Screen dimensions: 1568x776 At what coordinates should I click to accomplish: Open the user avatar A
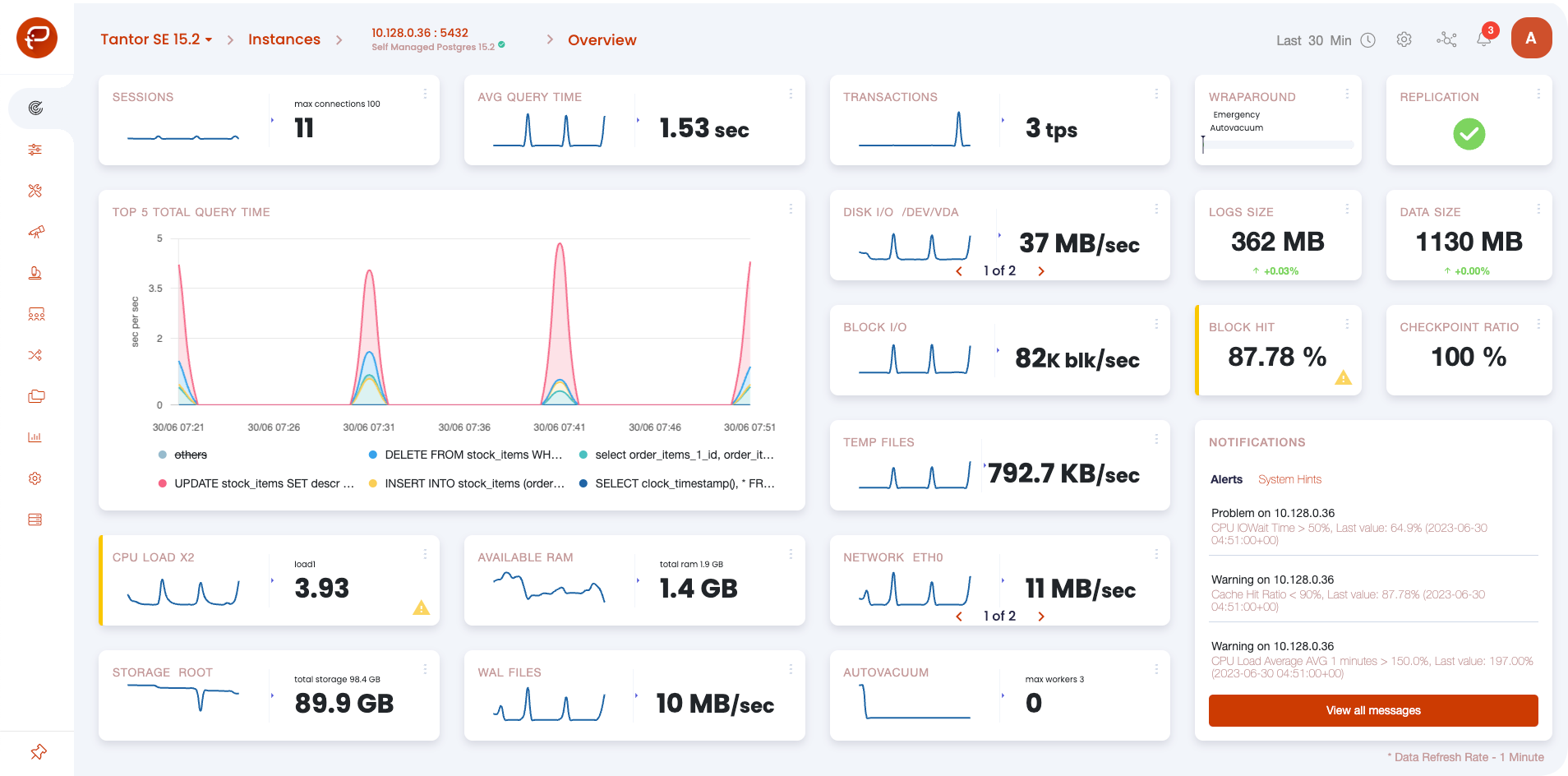[x=1531, y=38]
